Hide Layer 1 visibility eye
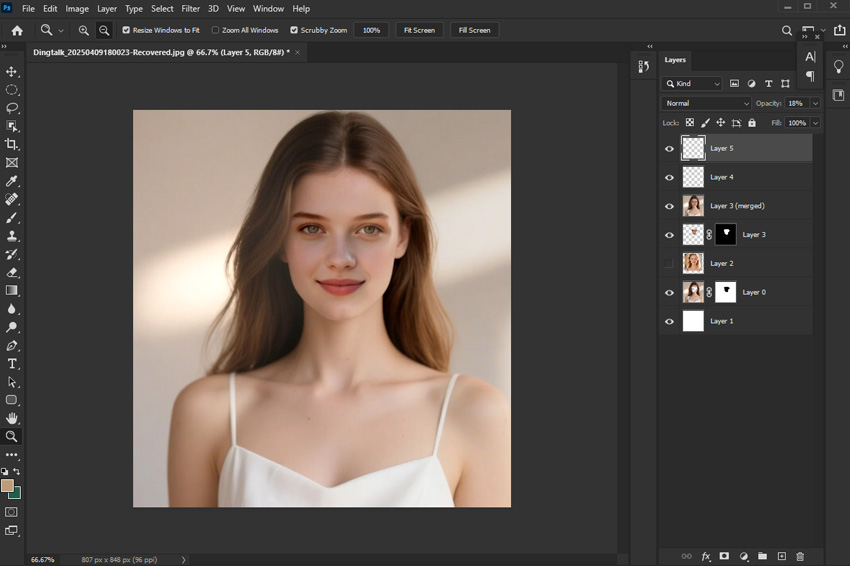The image size is (850, 566). 669,321
